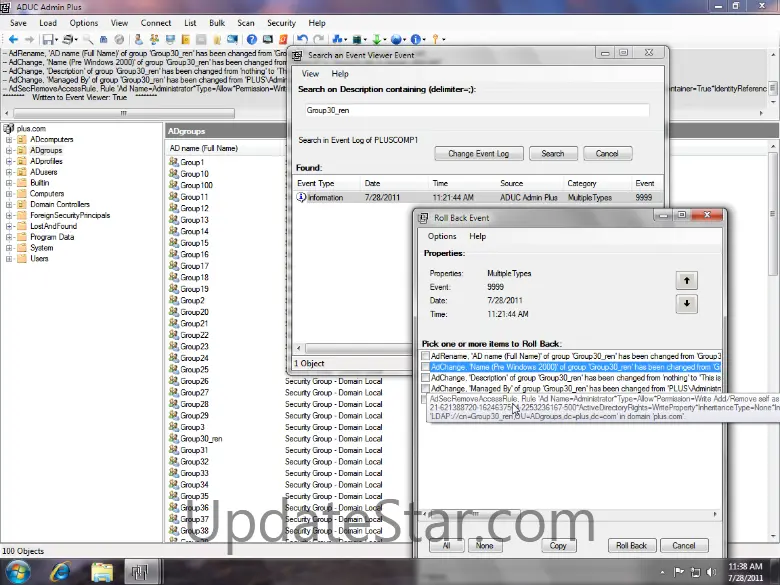Click the gray Forward arrow toolbar icon

click(x=30, y=39)
